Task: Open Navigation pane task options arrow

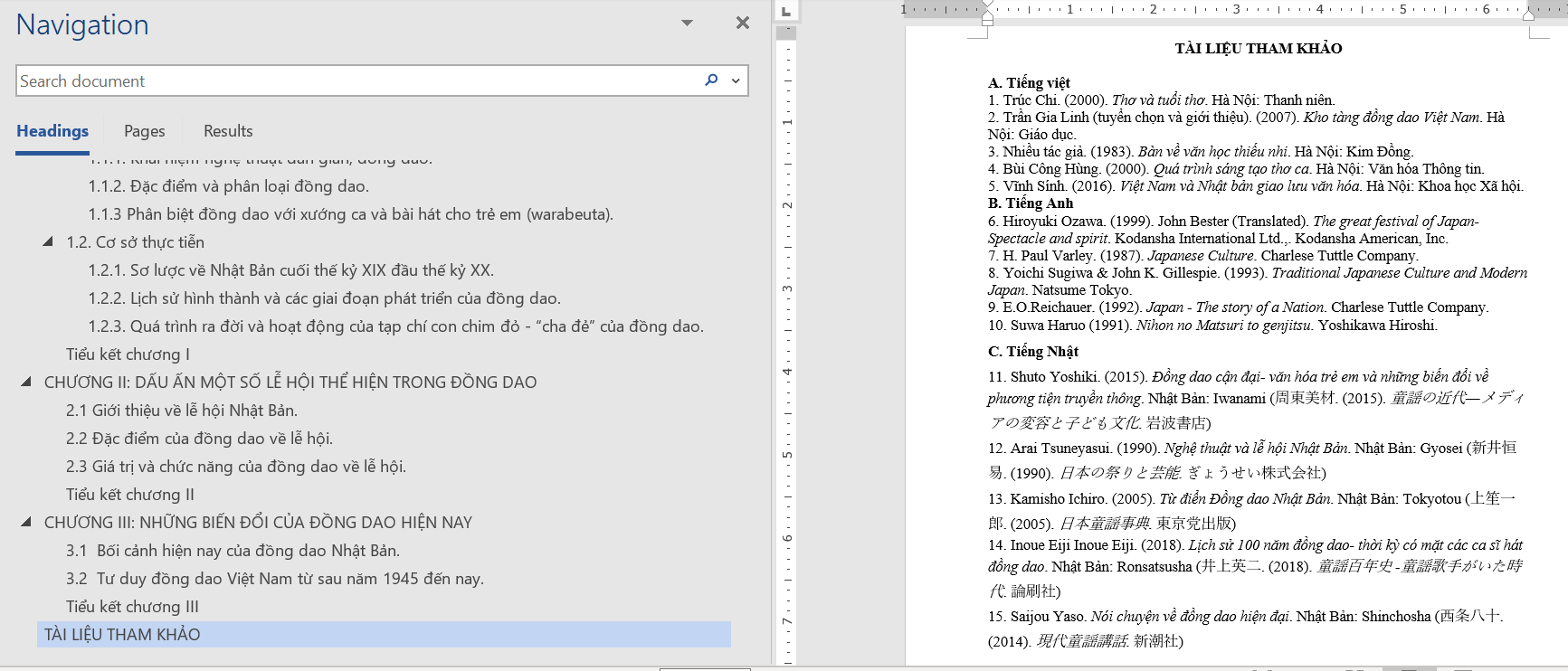Action: click(688, 23)
